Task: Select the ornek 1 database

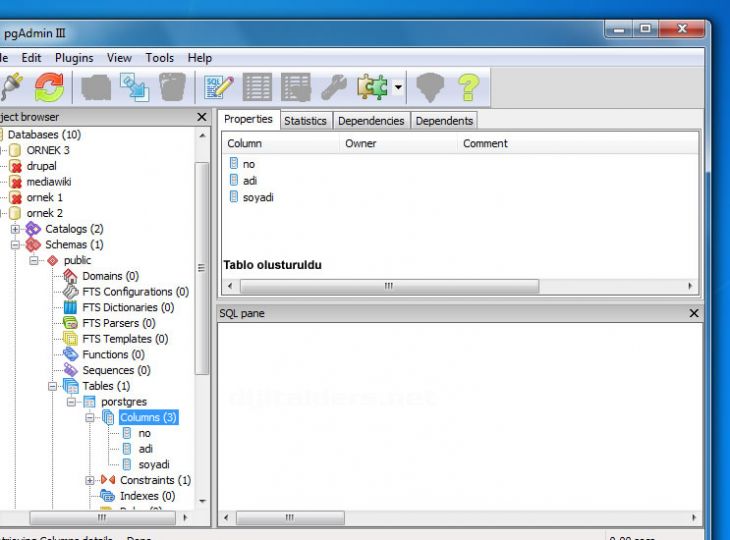Action: point(45,197)
